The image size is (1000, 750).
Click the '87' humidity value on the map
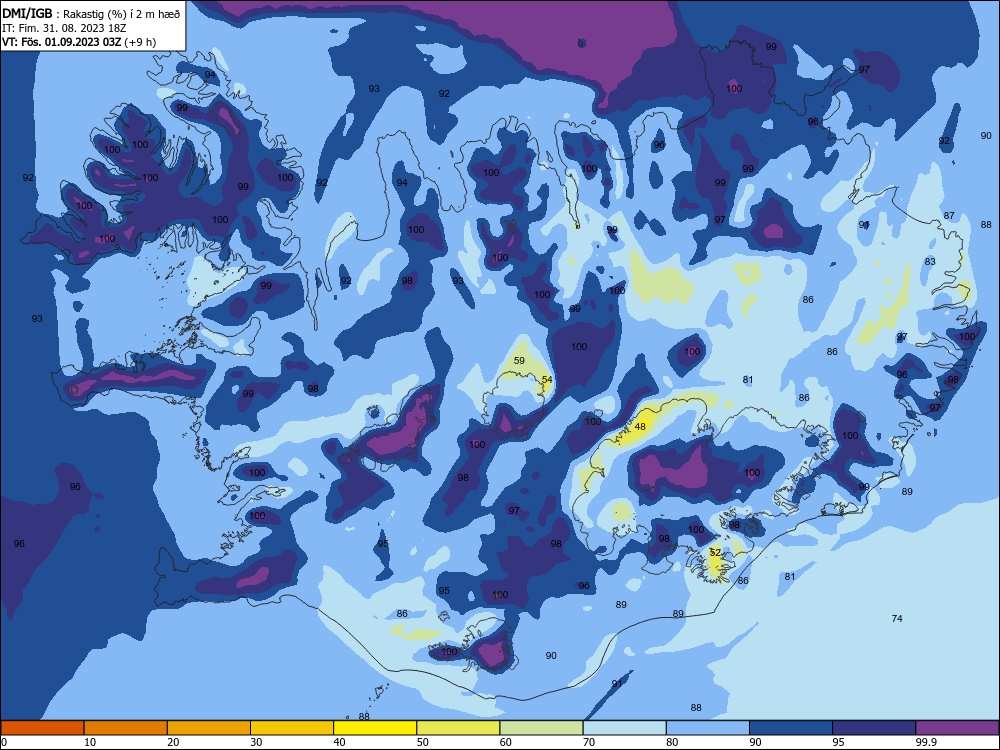(949, 216)
